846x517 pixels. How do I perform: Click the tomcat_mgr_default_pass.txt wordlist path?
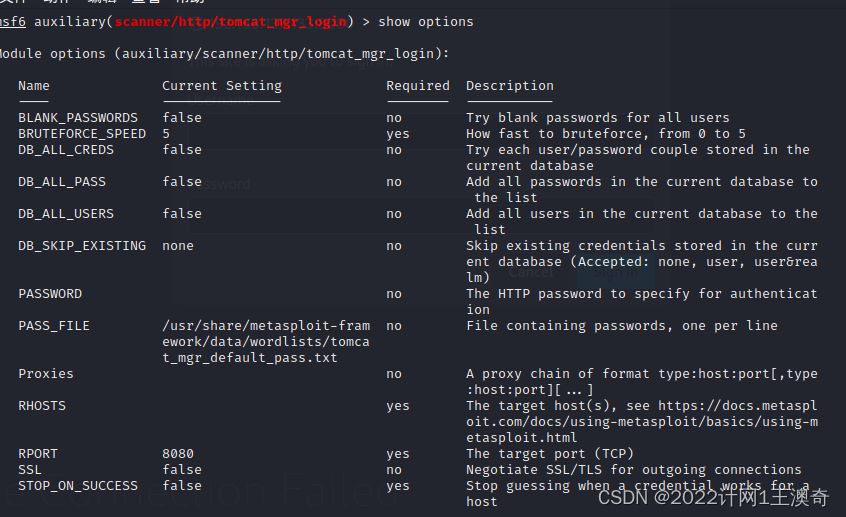266,342
